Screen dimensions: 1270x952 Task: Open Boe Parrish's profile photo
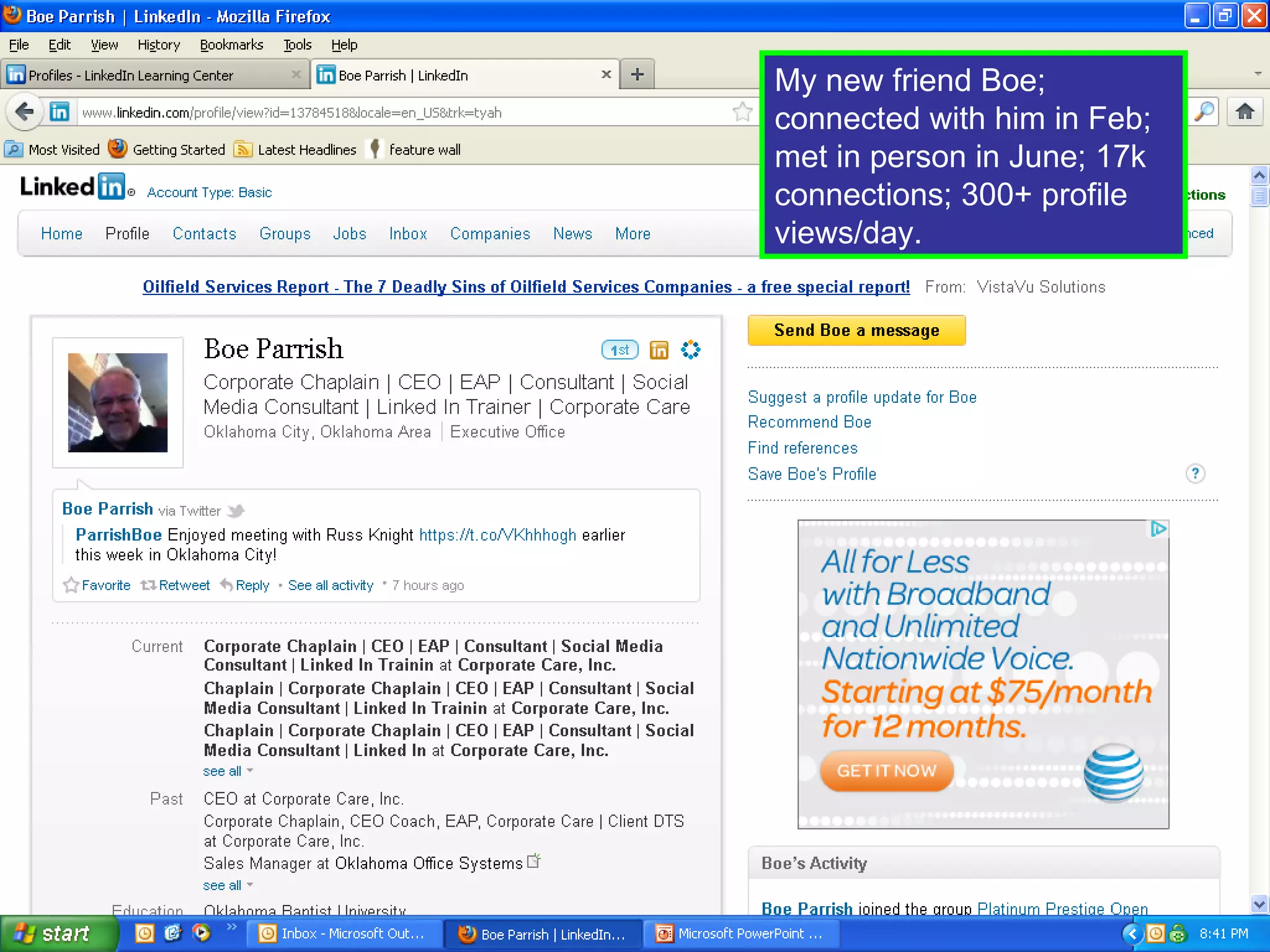pos(118,402)
